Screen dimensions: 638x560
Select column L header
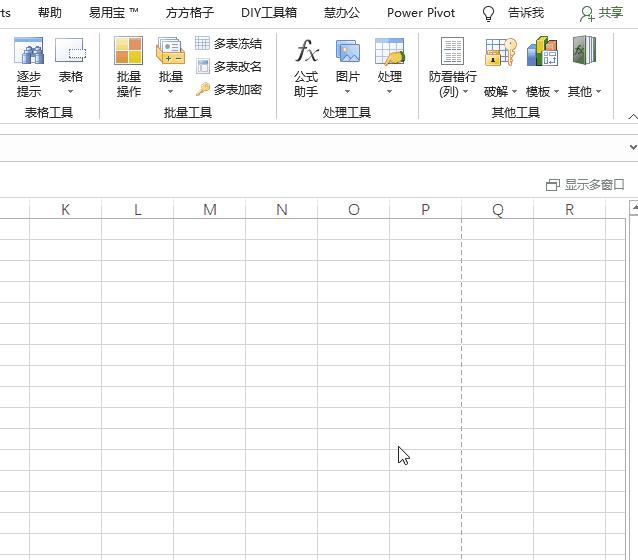(x=138, y=209)
